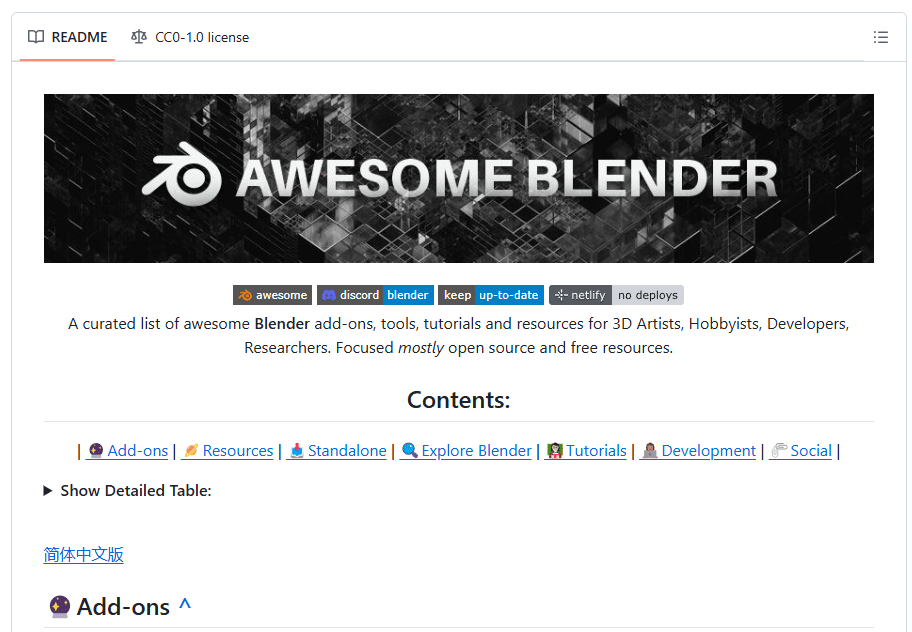Switch to the README tab
Image resolution: width=912 pixels, height=632 pixels.
pyautogui.click(x=68, y=37)
